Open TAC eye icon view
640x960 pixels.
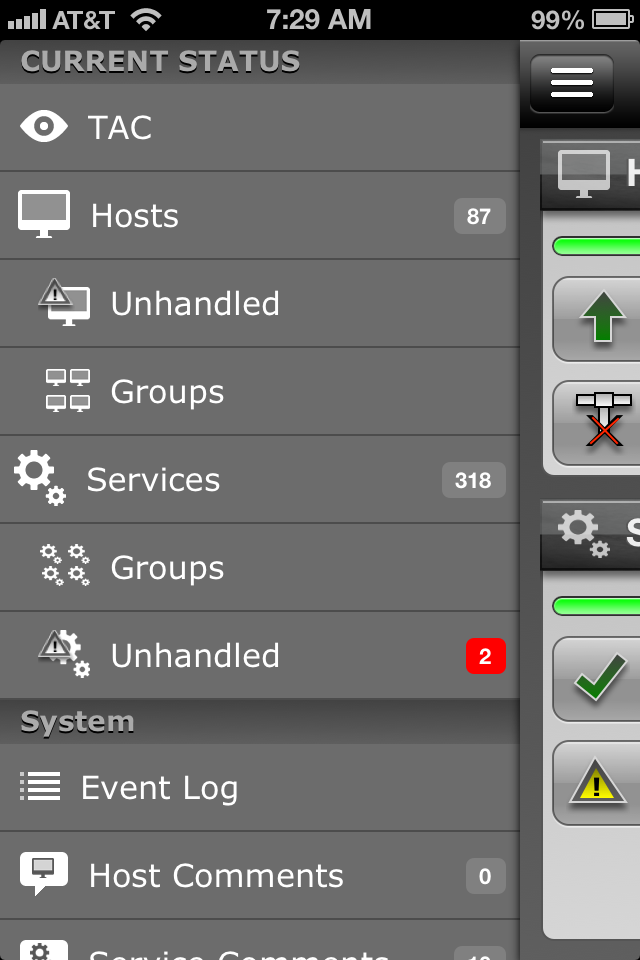pyautogui.click(x=43, y=127)
